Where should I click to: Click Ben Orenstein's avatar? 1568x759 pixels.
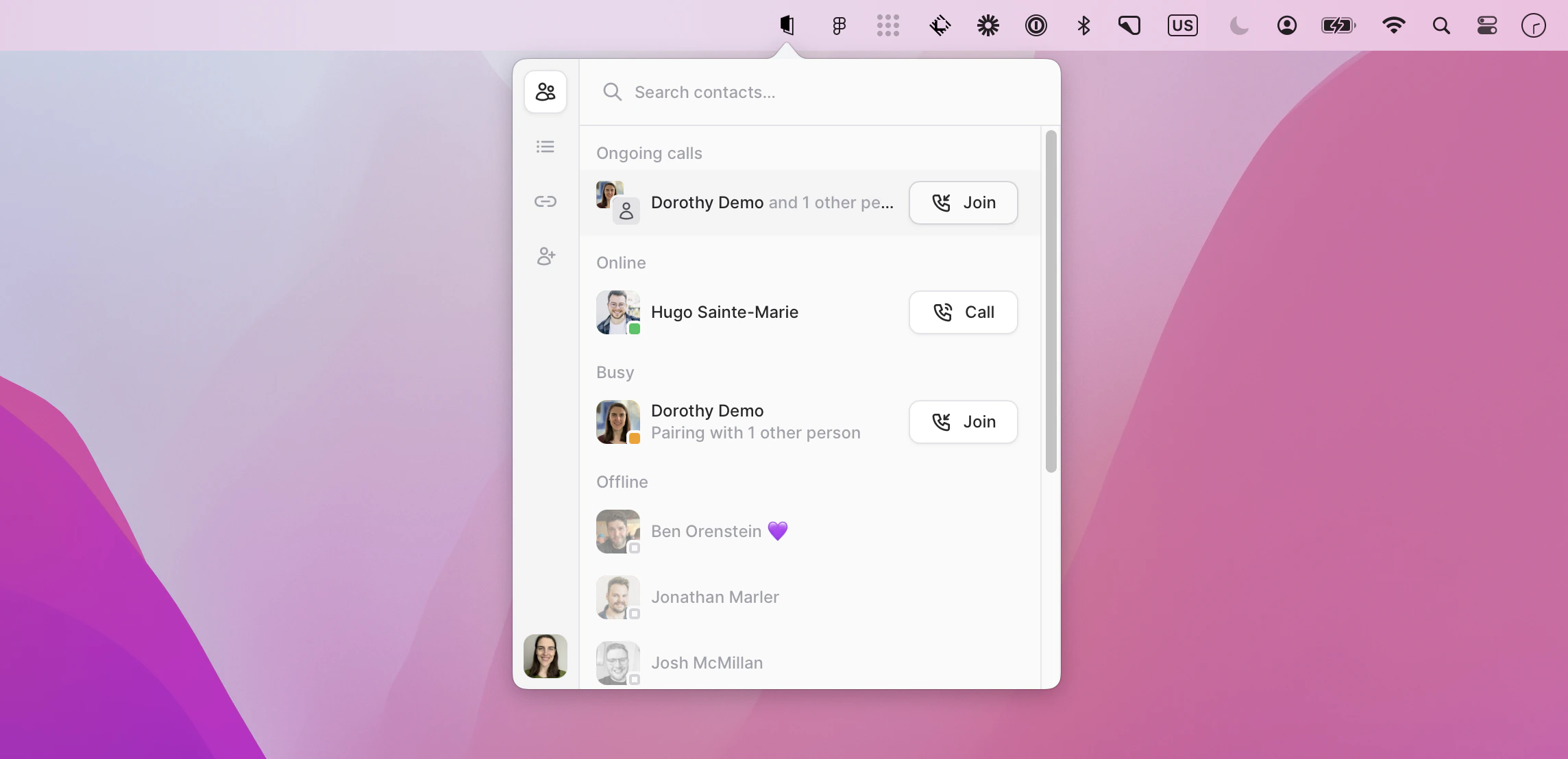(x=618, y=532)
